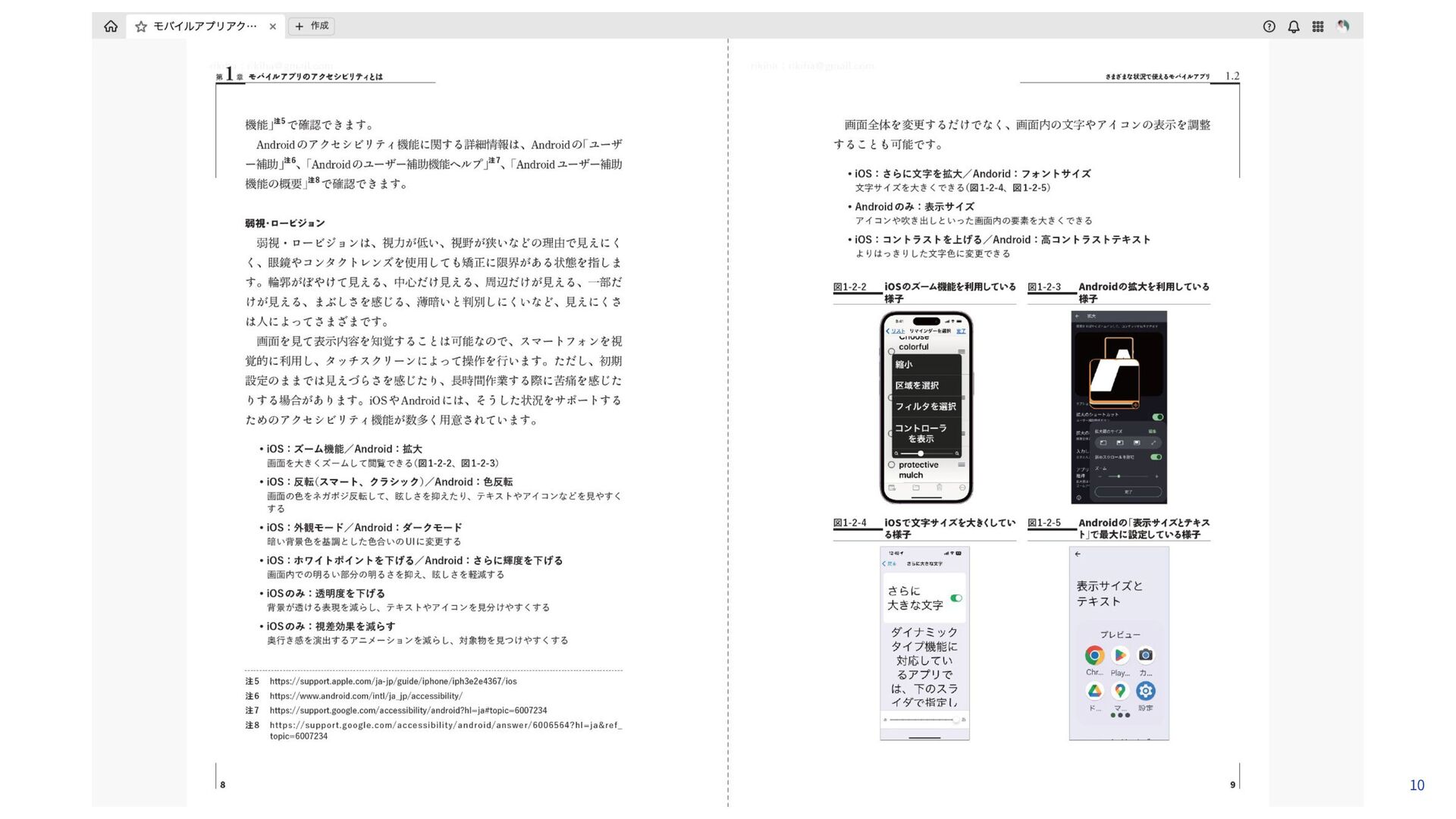Open the user profile avatar

click(x=1343, y=27)
